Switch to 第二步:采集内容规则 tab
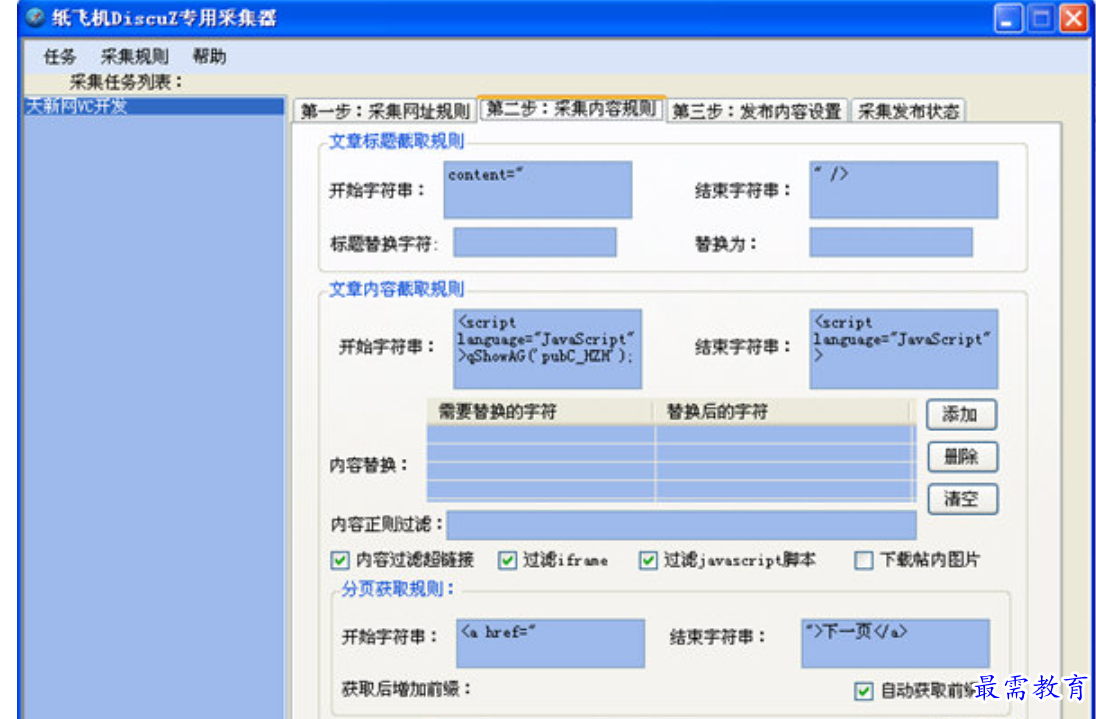The image size is (1096, 719). pos(571,108)
